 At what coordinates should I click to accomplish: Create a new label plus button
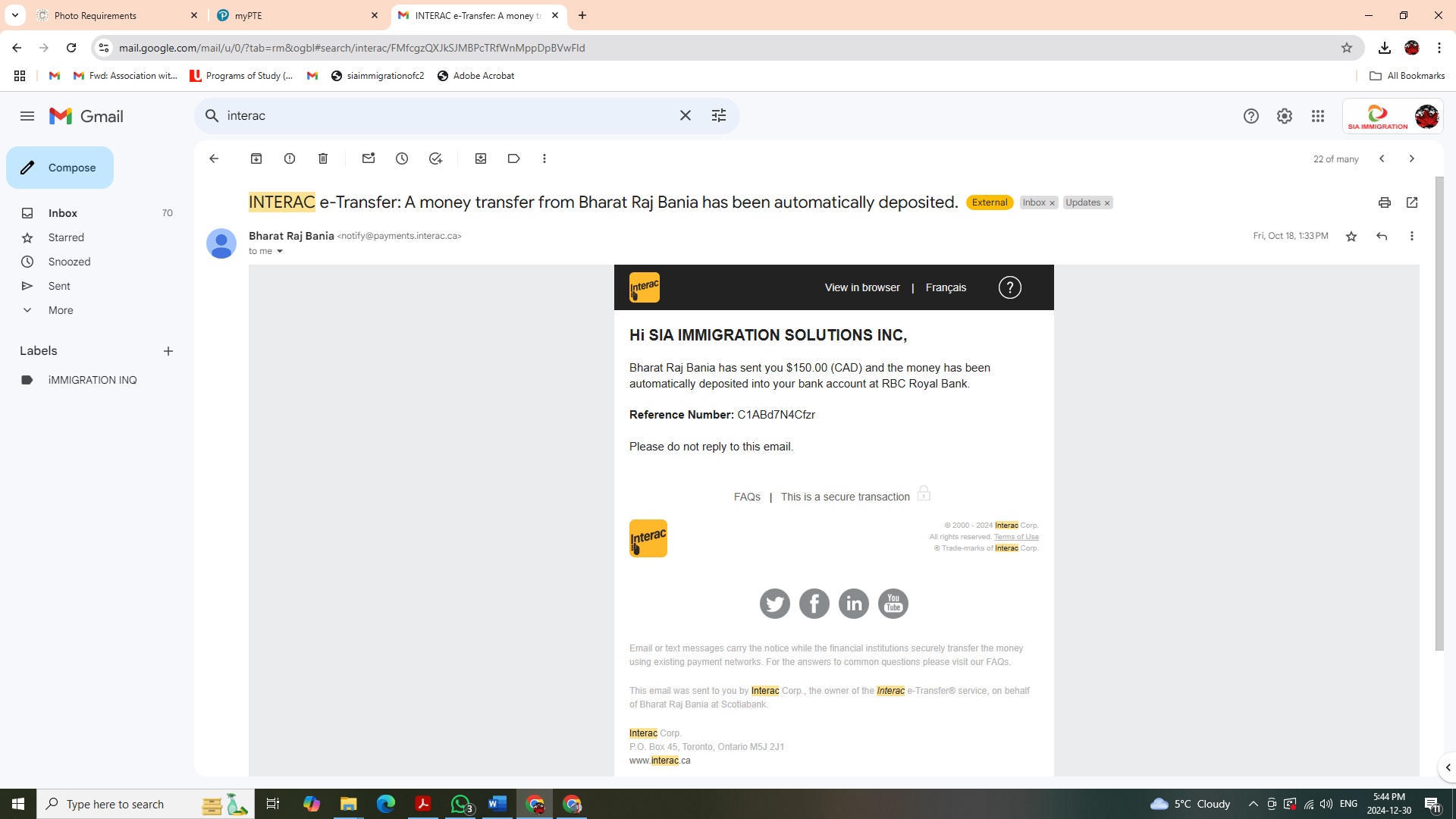[168, 351]
